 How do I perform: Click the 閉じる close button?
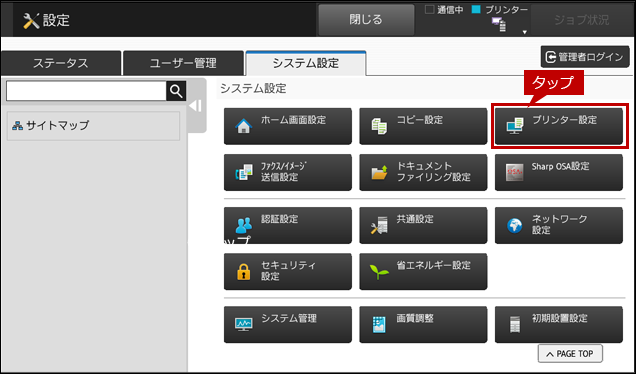(x=366, y=19)
